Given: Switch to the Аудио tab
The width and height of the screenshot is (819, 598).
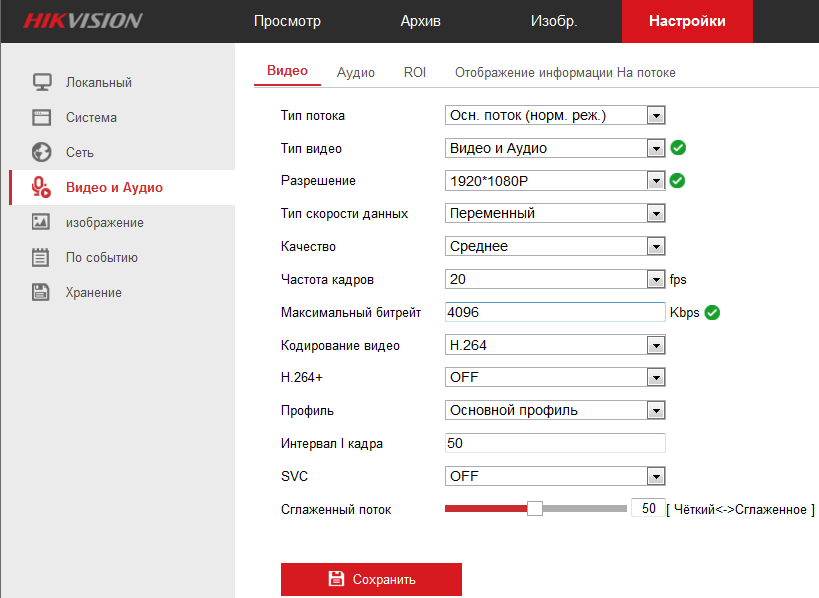Looking at the screenshot, I should click(356, 72).
